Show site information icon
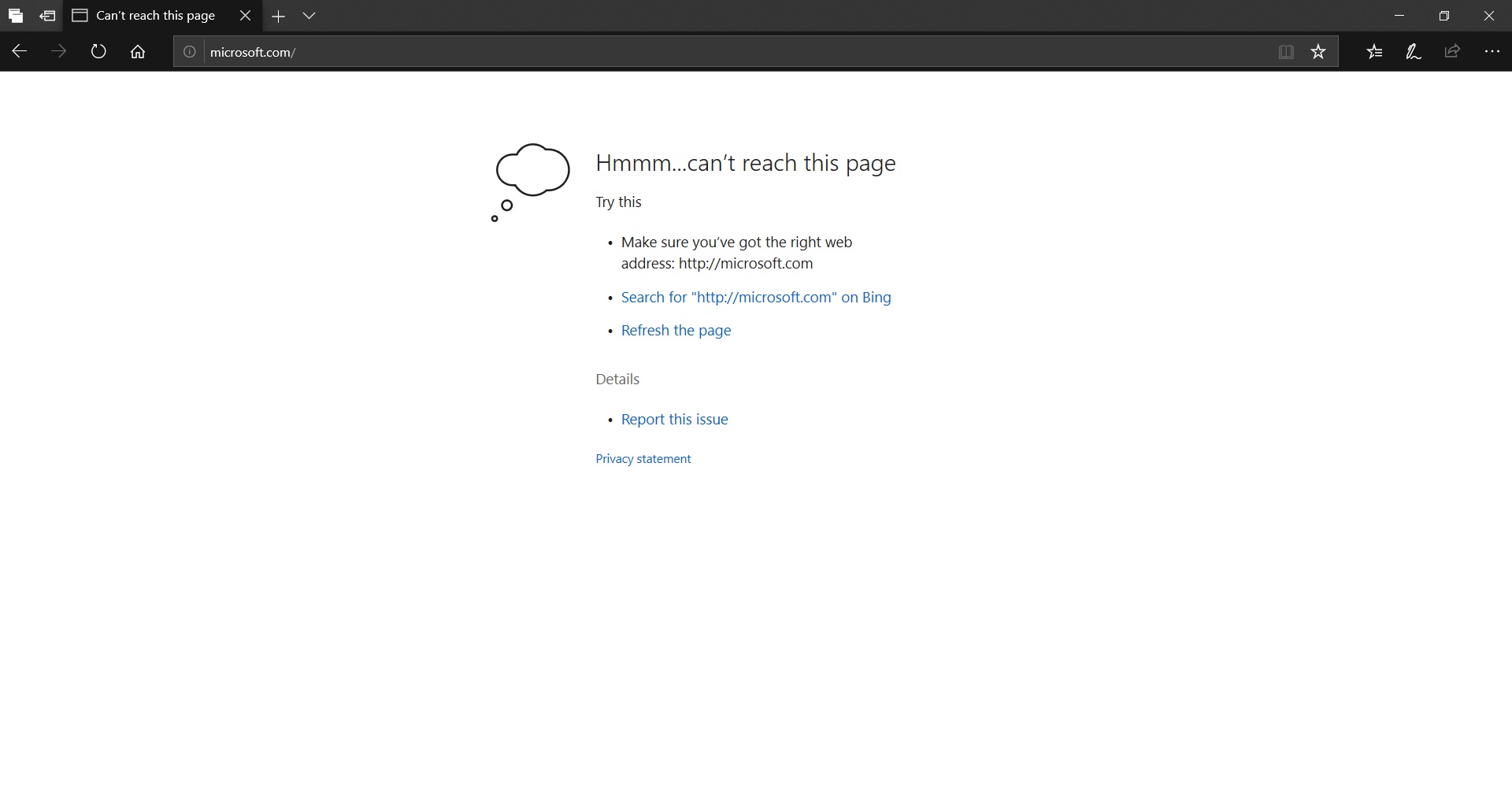 190,52
